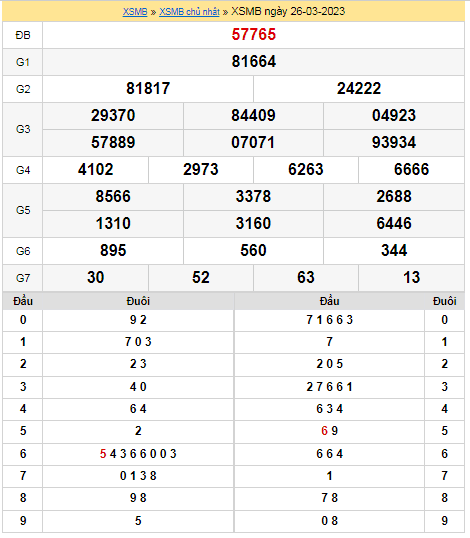Viewport: 470px width, 538px height.
Task: Click G6 number 560
Action: click(x=253, y=250)
